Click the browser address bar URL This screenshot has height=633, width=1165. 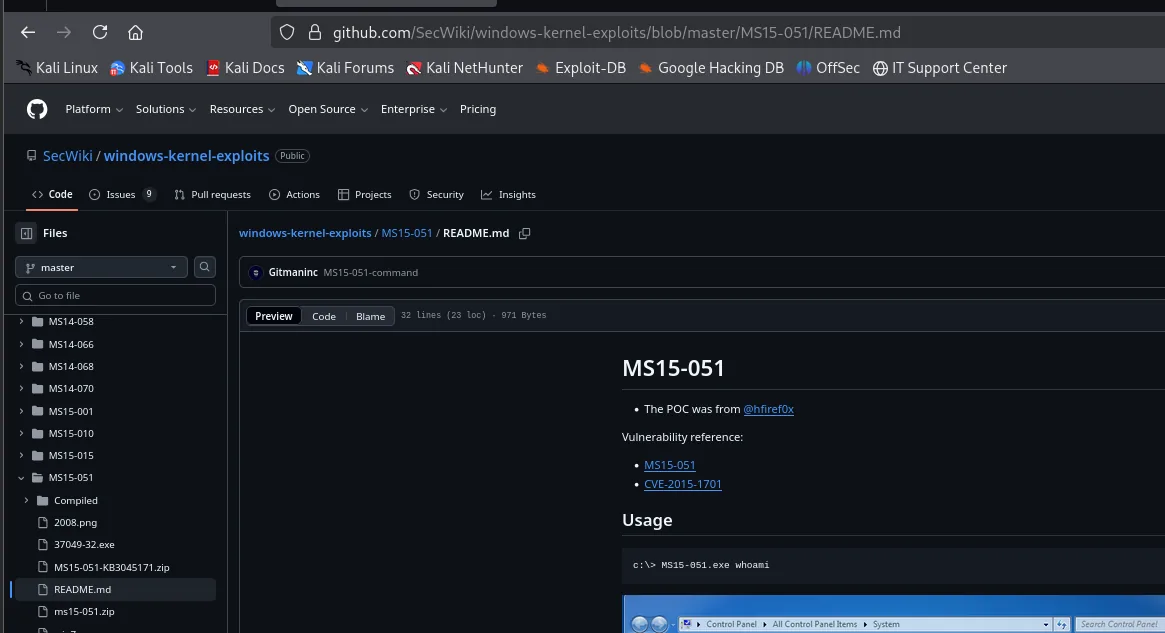coord(617,33)
